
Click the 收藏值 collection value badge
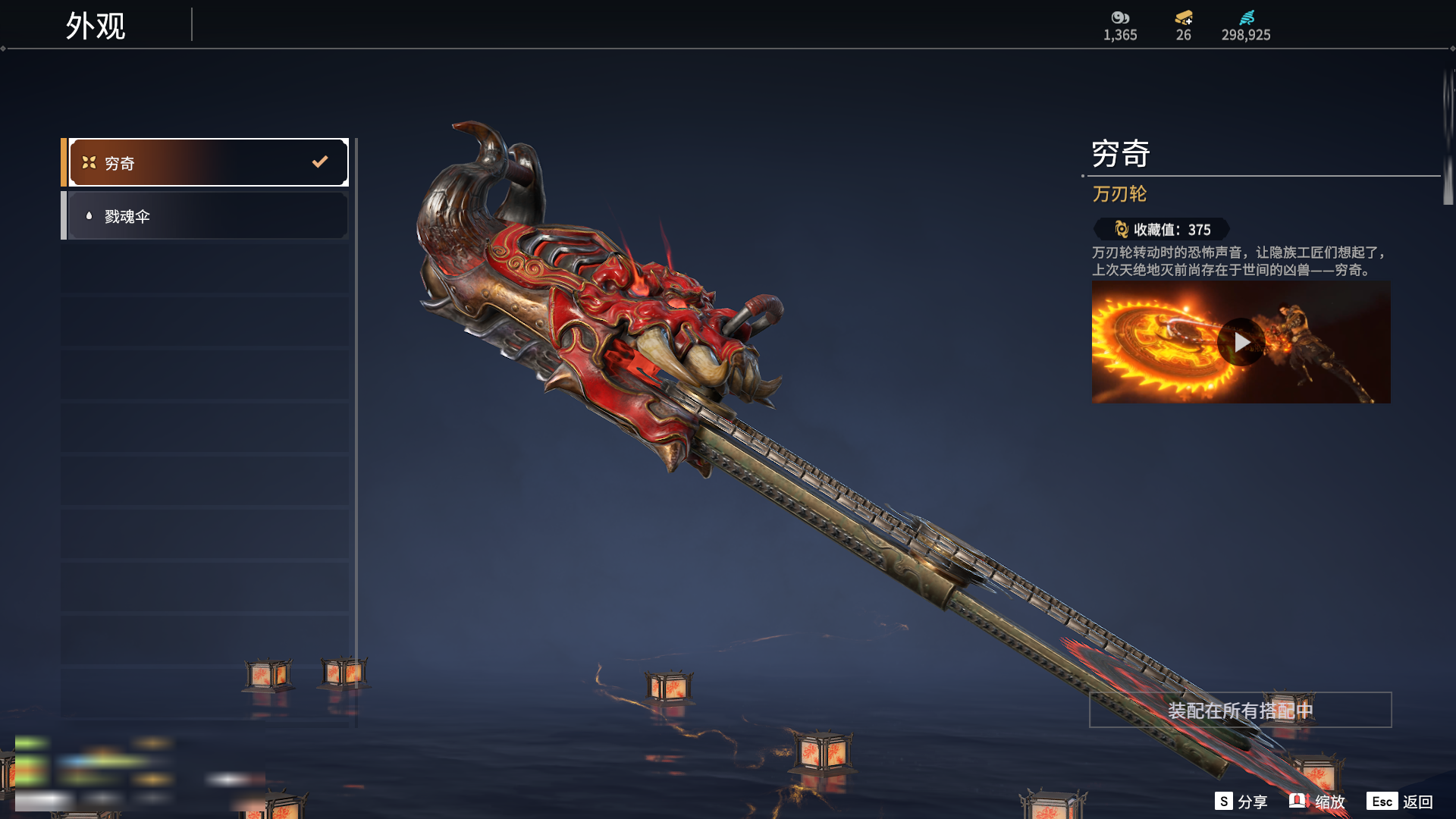1161,229
